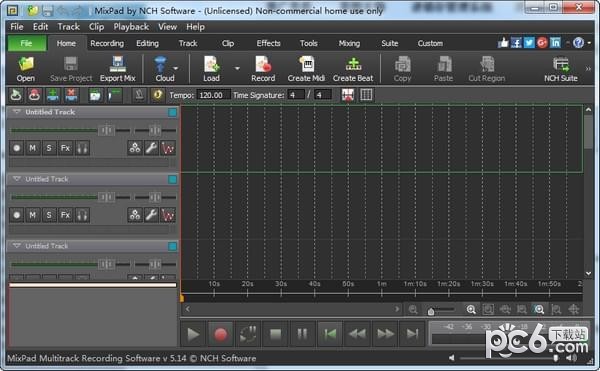Click the blue help question mark icon

coord(579,43)
